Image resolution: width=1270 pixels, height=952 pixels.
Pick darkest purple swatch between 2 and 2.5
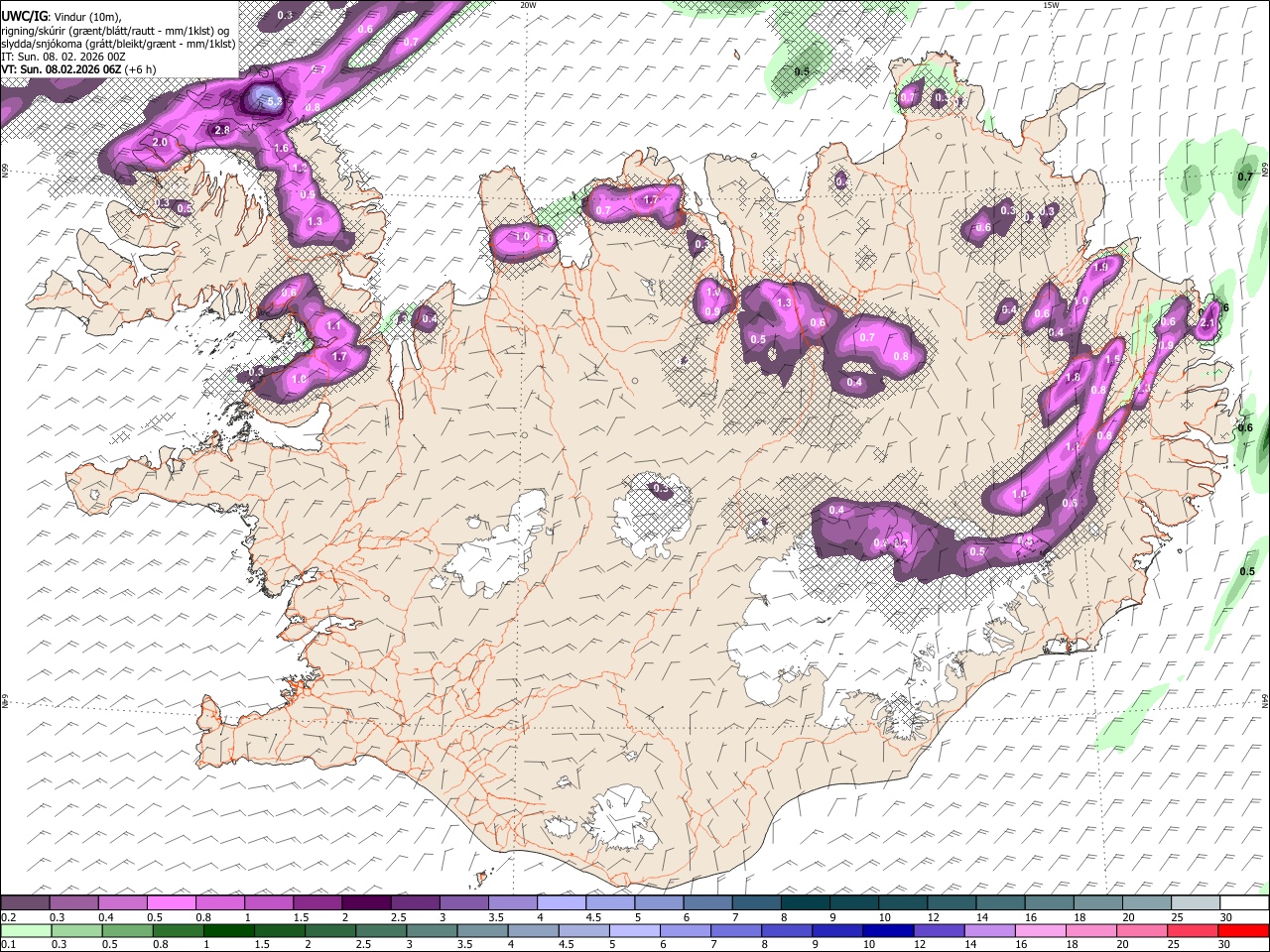coord(365,902)
